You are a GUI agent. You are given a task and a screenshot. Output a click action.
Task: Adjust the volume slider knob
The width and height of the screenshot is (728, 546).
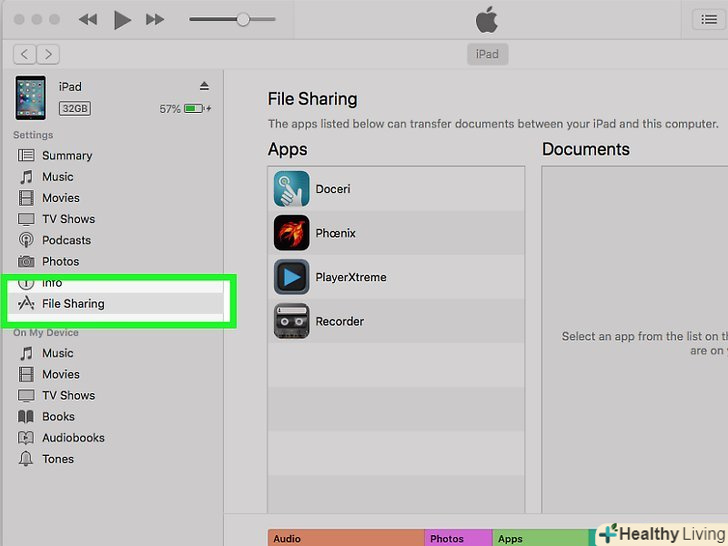(x=243, y=20)
